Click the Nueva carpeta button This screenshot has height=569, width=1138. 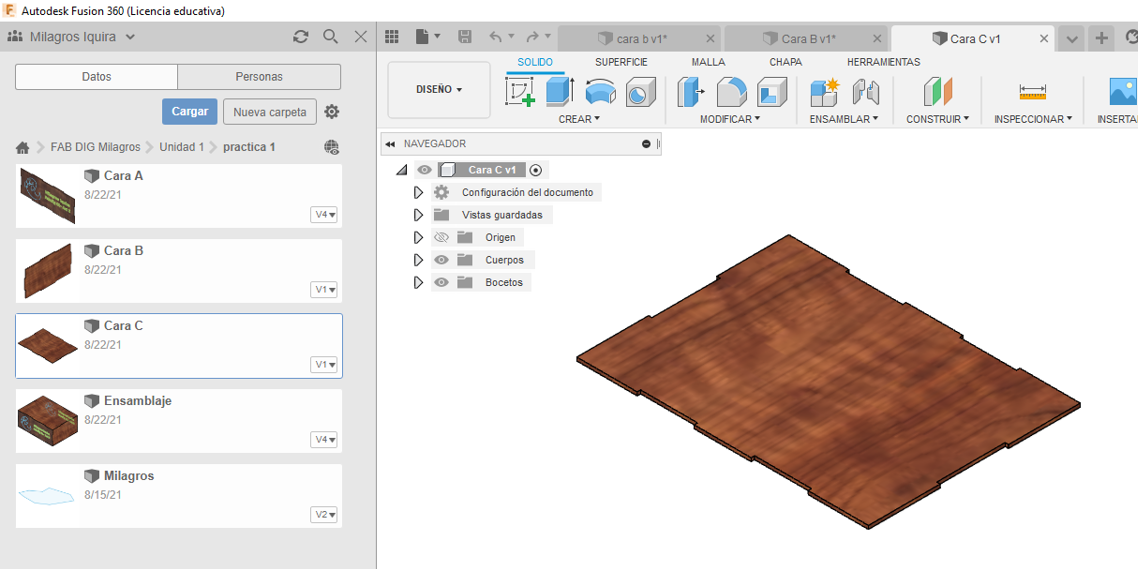(x=270, y=112)
